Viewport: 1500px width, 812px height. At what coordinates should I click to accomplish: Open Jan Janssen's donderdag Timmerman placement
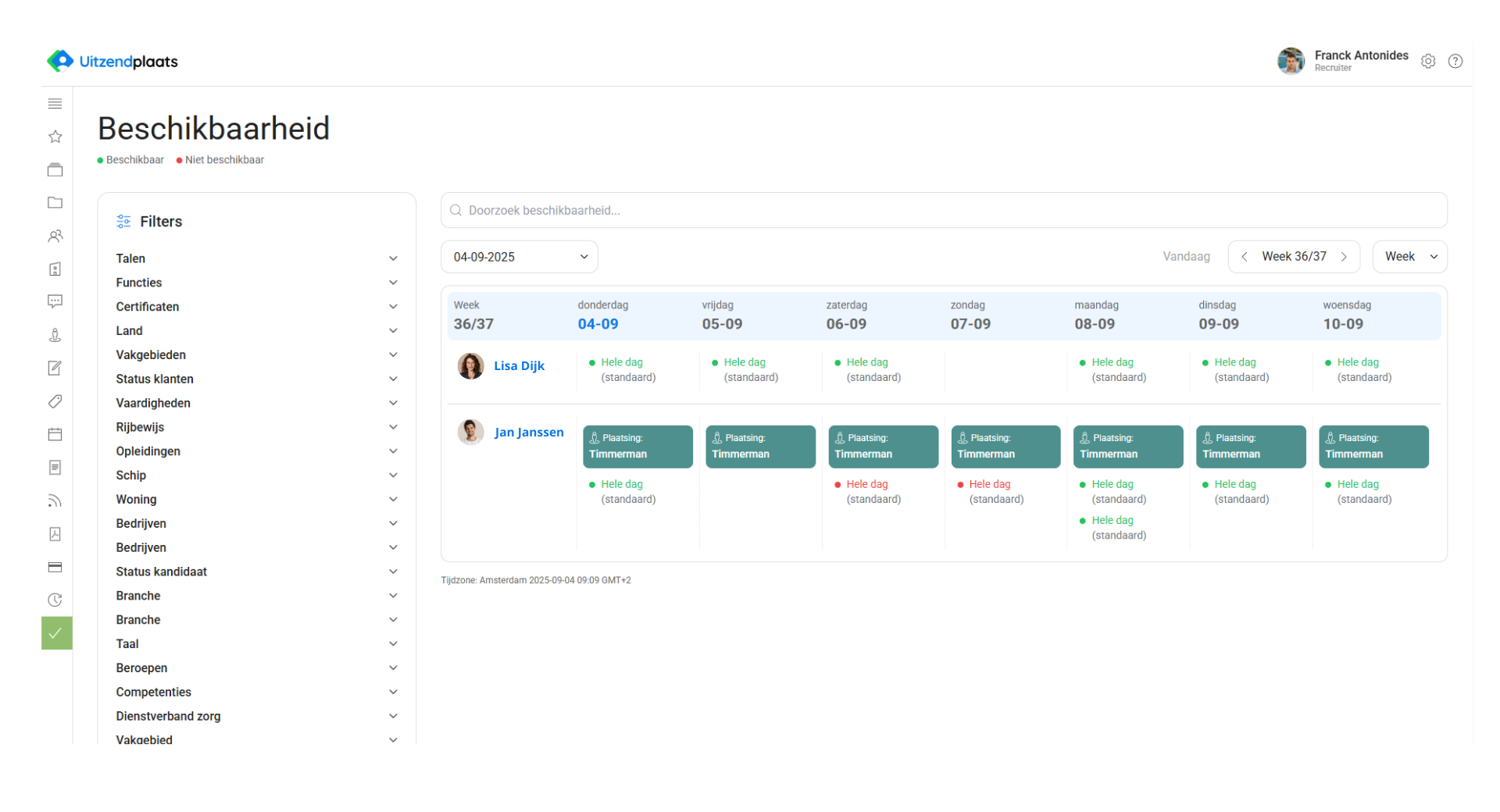(637, 447)
